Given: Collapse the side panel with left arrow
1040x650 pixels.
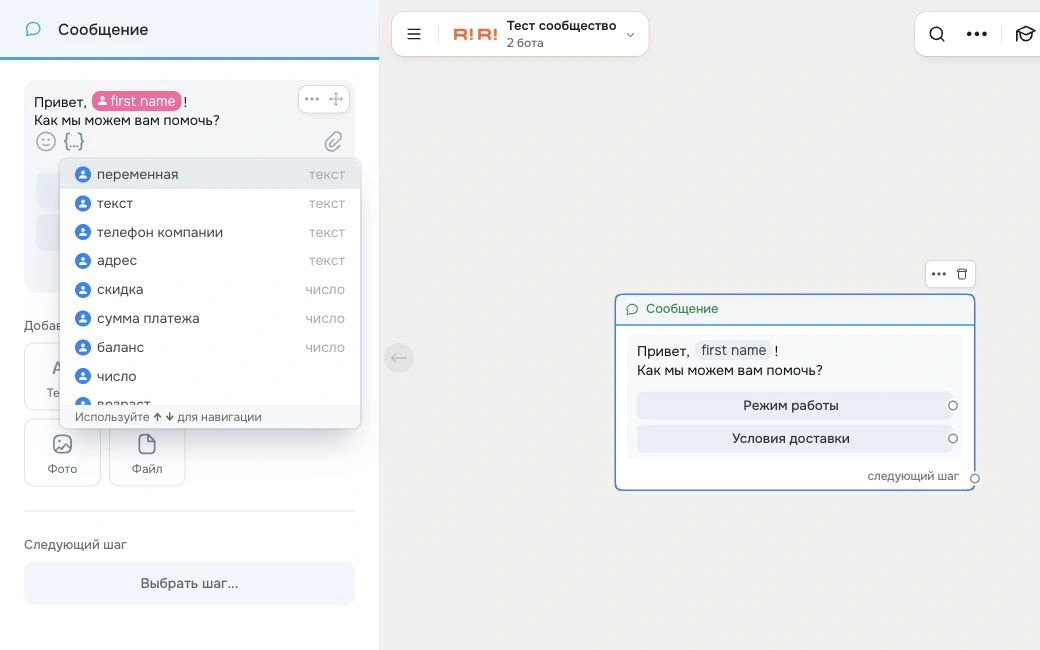Looking at the screenshot, I should click(x=399, y=358).
